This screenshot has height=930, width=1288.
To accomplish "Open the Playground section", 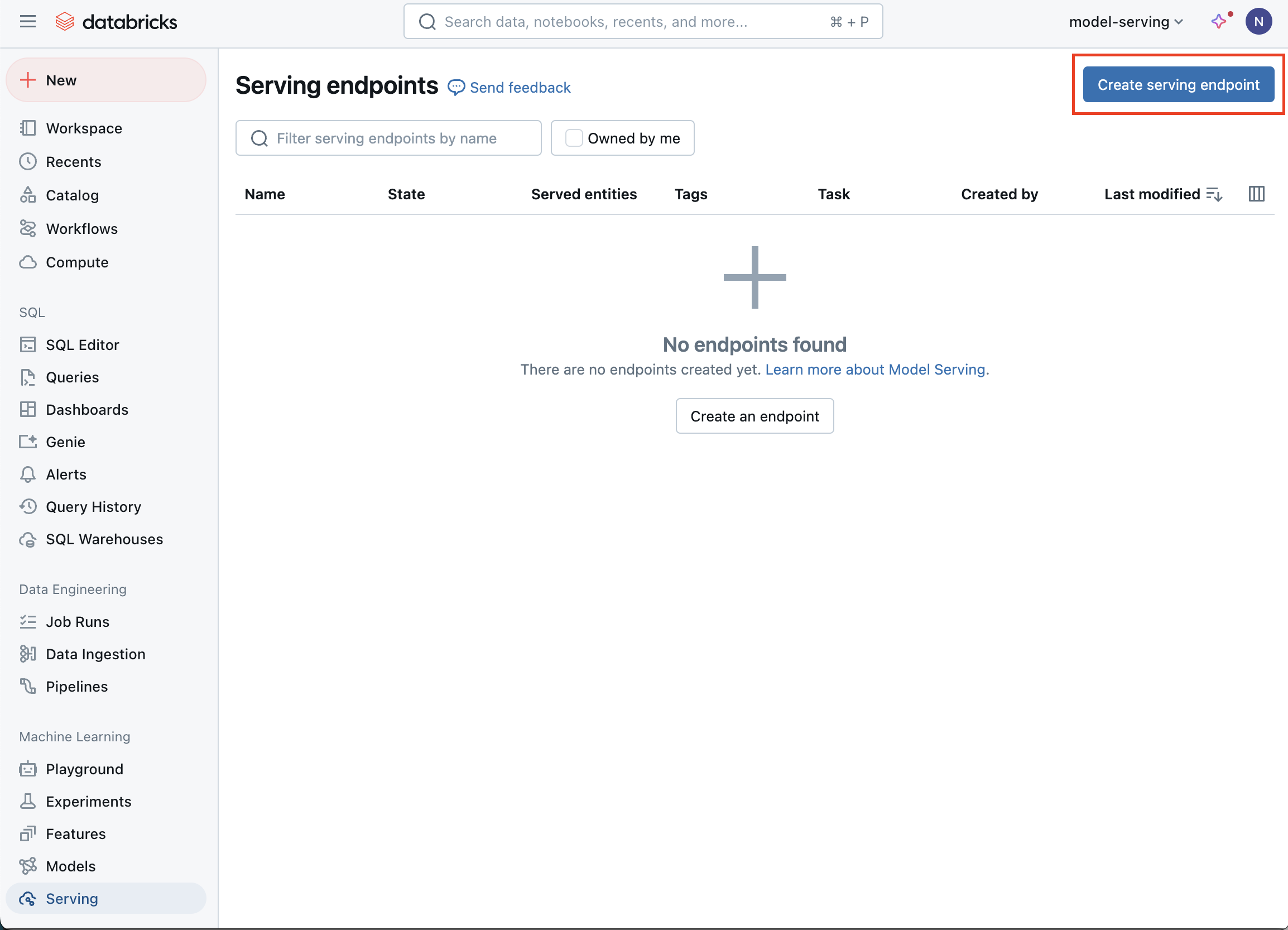I will click(x=84, y=768).
